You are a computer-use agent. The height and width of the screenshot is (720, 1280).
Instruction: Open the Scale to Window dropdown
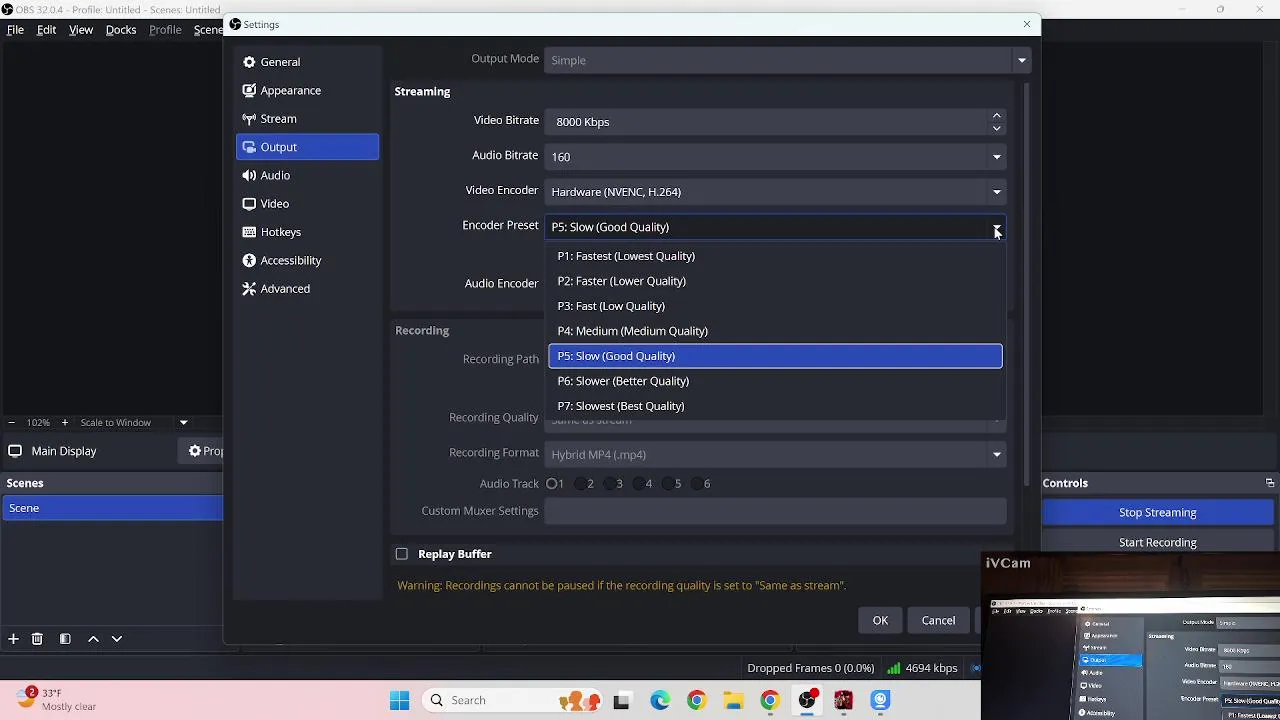coord(133,422)
